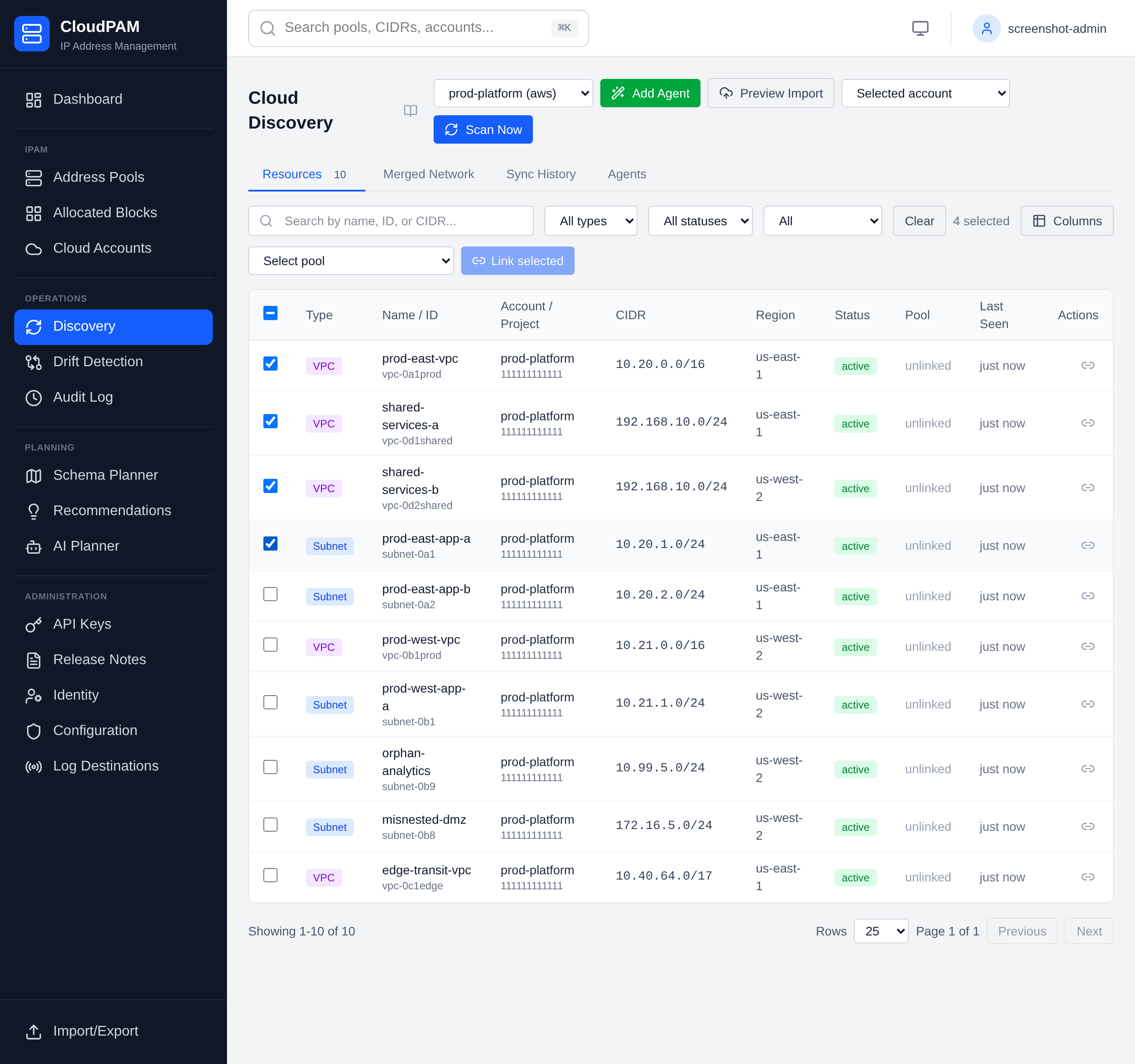Open Dashboard from the sidebar
The image size is (1135, 1064).
(x=113, y=99)
